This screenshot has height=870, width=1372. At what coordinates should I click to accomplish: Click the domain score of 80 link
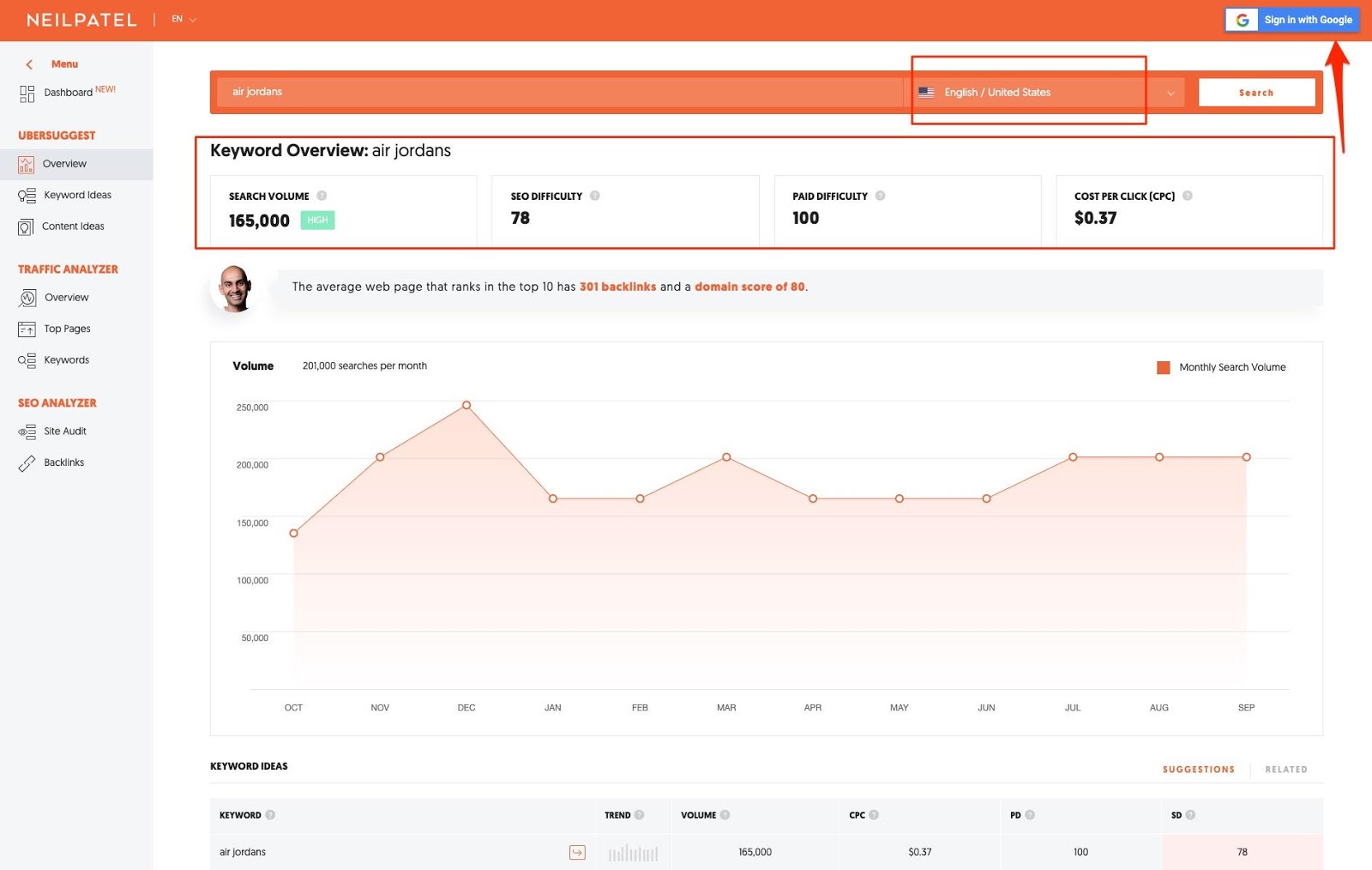point(749,287)
